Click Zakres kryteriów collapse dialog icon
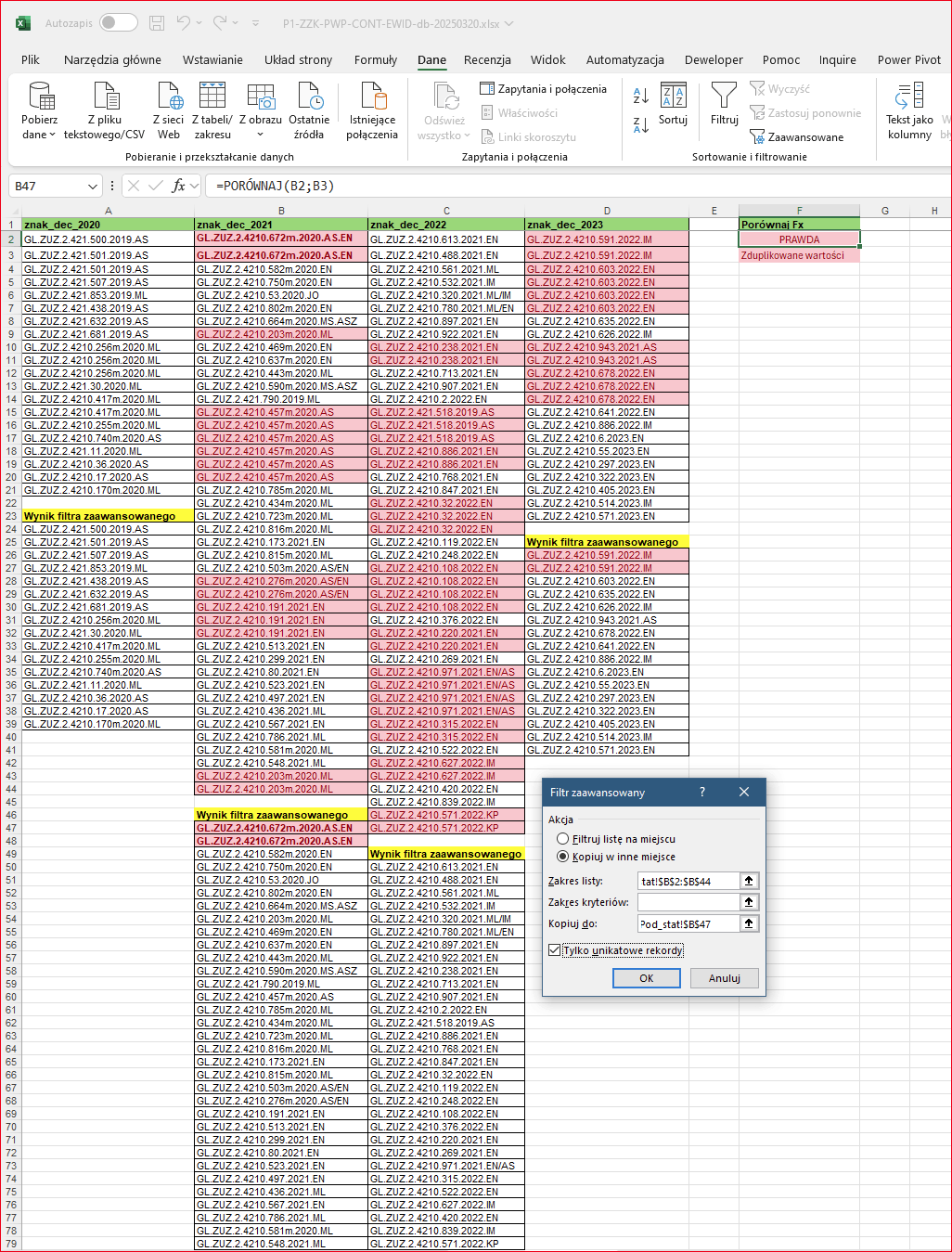The image size is (952, 1252). coord(749,902)
